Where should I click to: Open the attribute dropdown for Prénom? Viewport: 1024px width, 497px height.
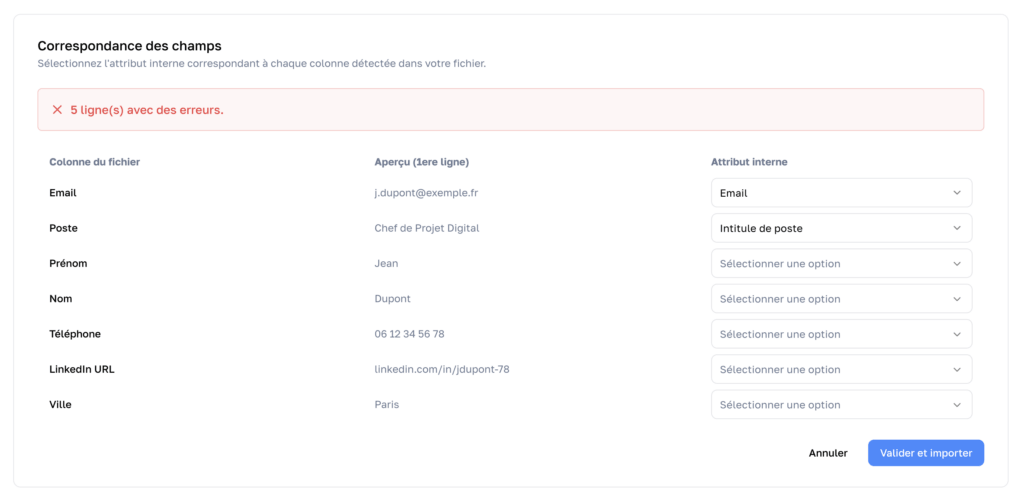840,264
